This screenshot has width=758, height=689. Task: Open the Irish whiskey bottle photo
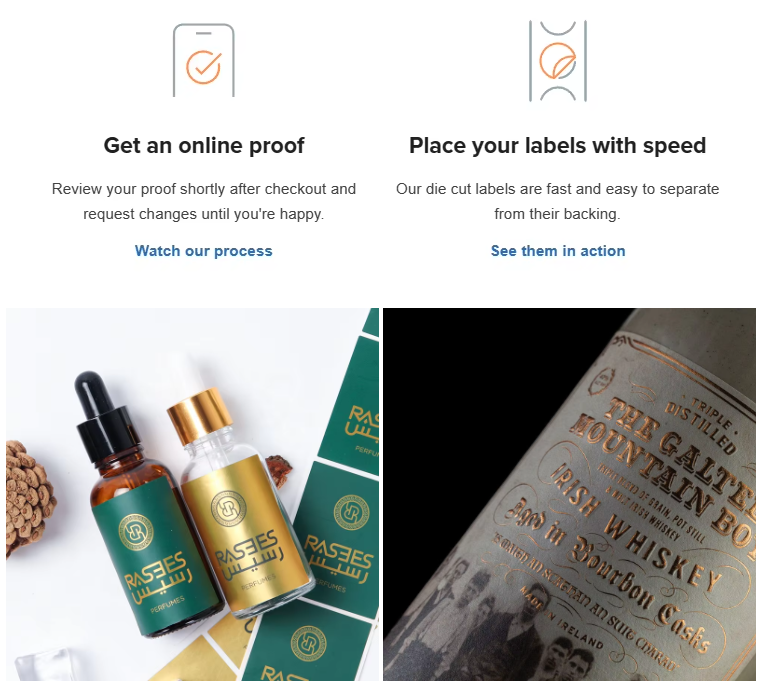[569, 494]
